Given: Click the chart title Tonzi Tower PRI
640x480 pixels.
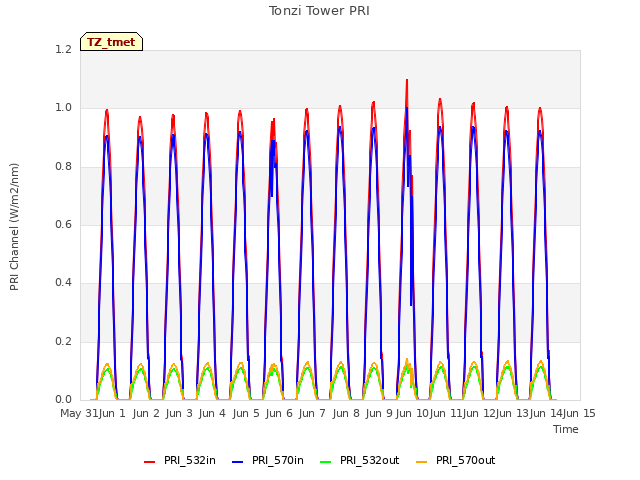Looking at the screenshot, I should [319, 11].
